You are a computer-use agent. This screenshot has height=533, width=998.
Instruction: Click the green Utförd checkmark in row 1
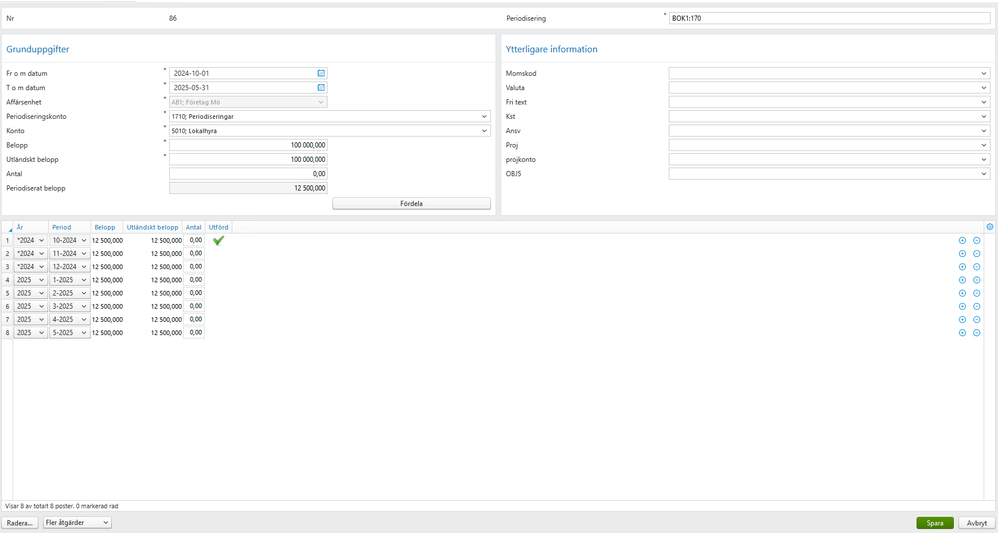[x=218, y=241]
